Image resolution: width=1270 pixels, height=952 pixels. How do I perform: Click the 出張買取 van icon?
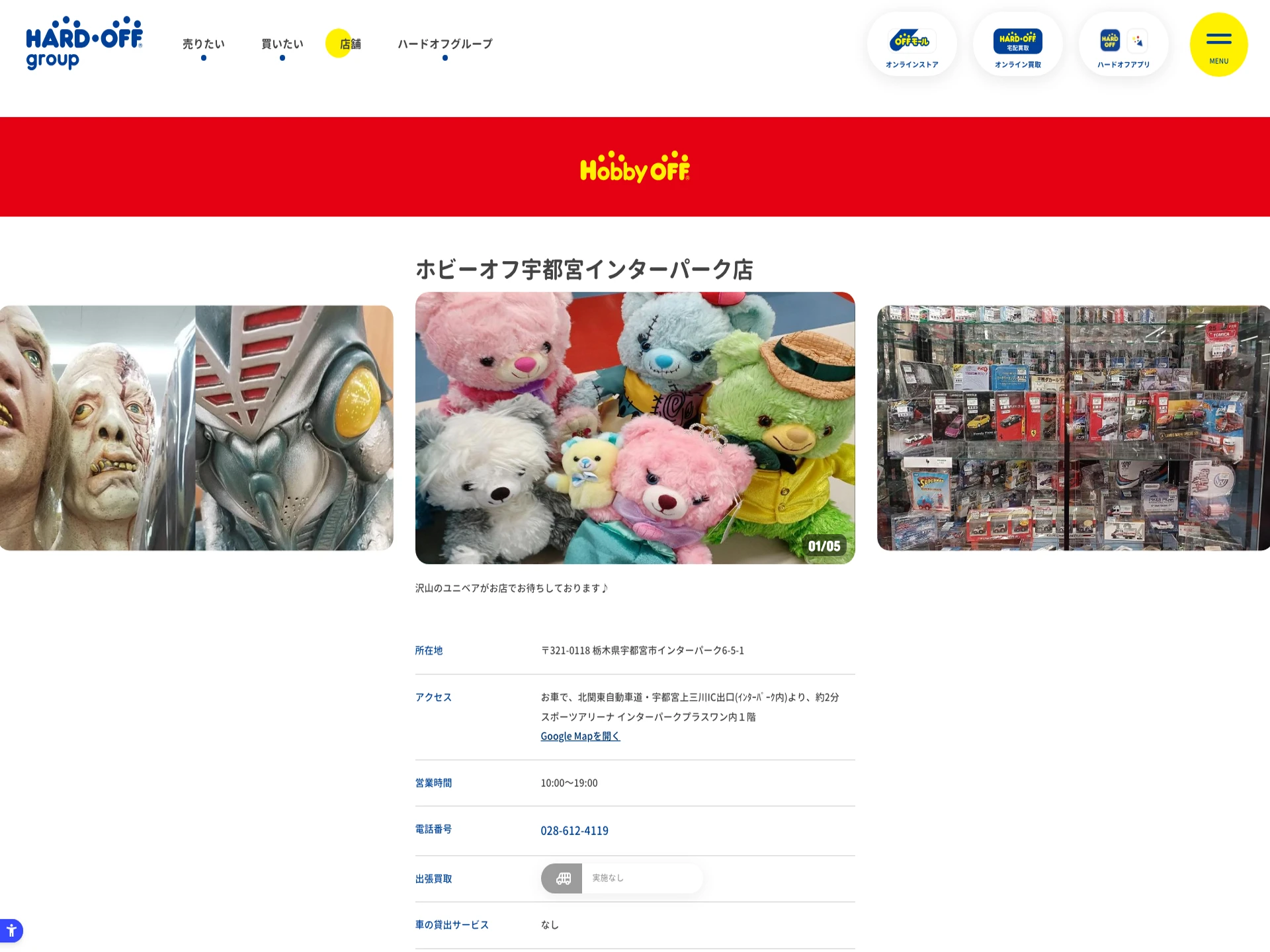point(562,878)
